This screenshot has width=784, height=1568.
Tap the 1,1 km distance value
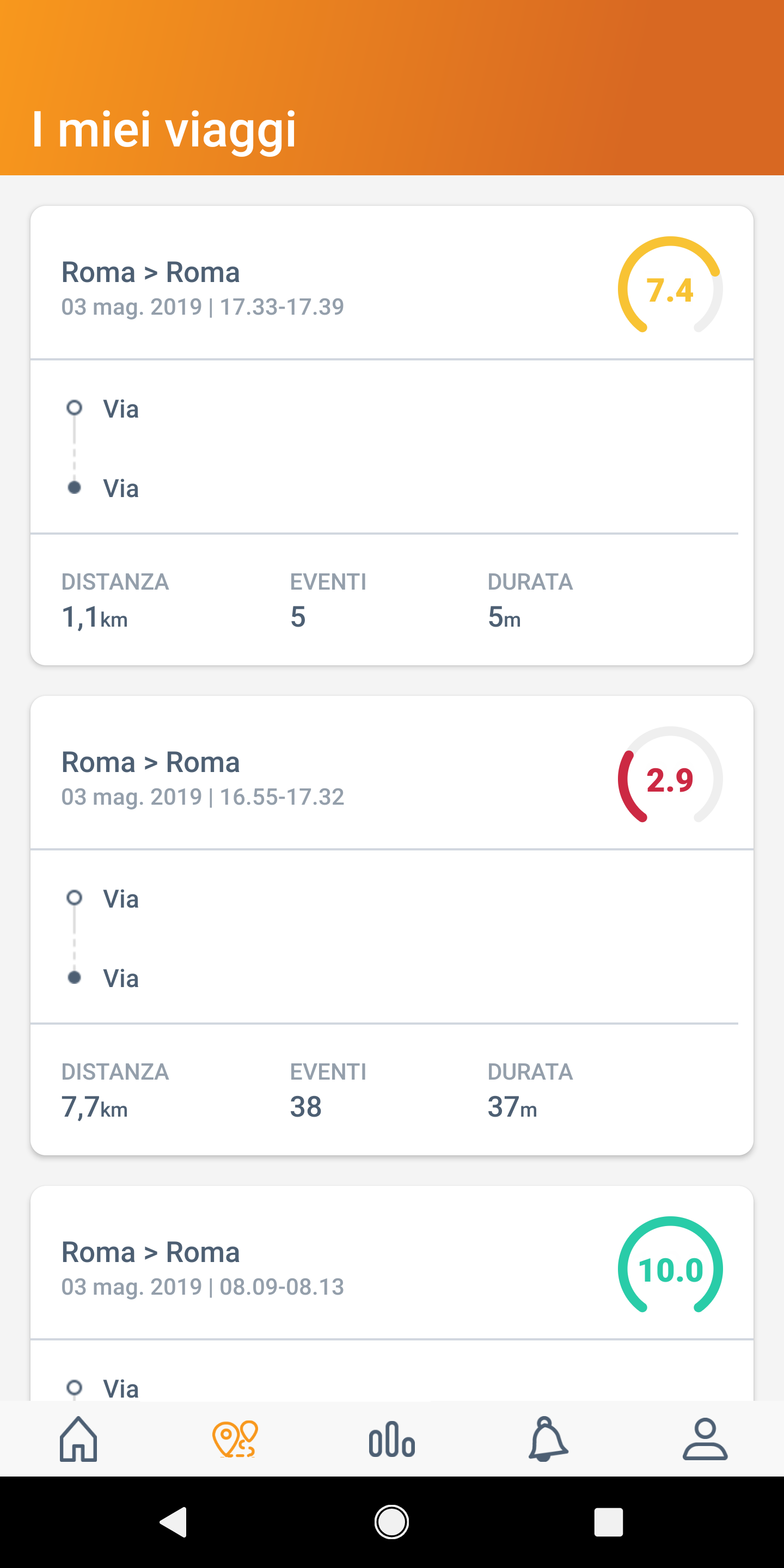point(95,617)
